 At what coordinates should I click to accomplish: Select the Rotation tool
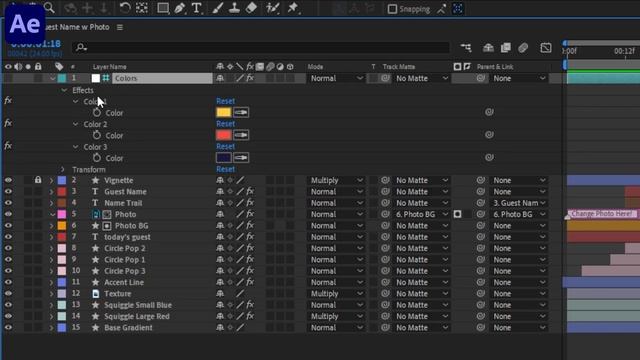tap(125, 8)
